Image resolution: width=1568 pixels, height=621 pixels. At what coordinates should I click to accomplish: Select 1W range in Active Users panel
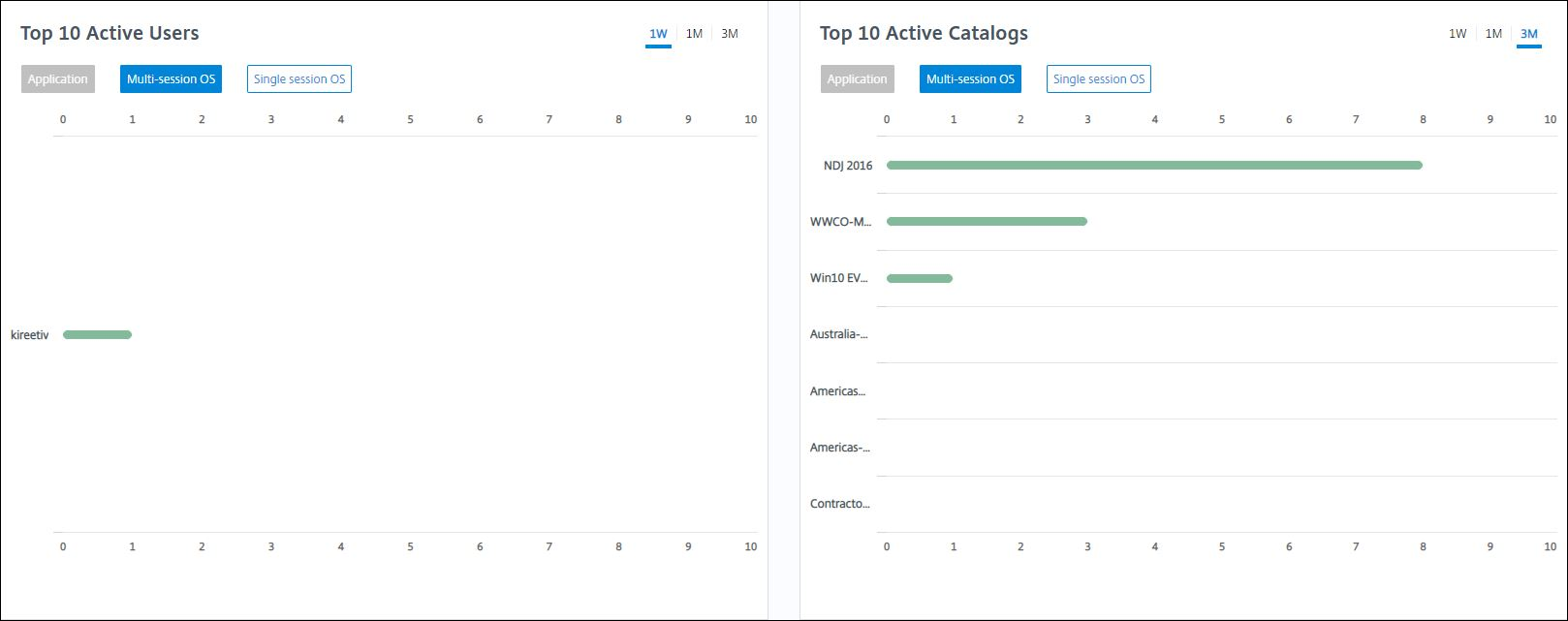coord(658,34)
